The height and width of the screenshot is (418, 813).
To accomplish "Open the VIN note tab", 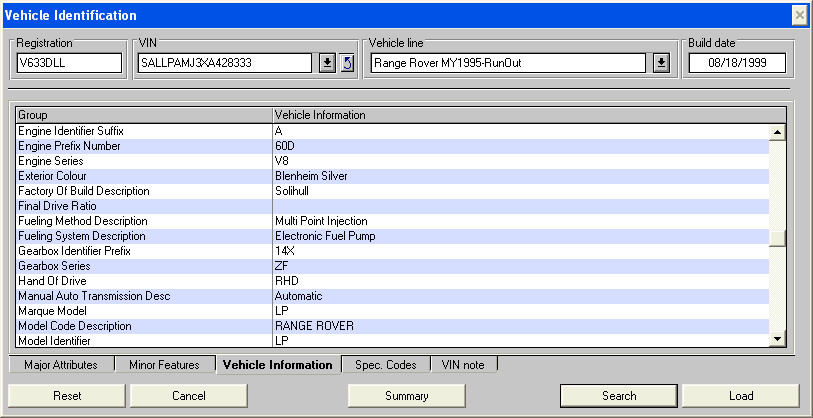I will [463, 365].
